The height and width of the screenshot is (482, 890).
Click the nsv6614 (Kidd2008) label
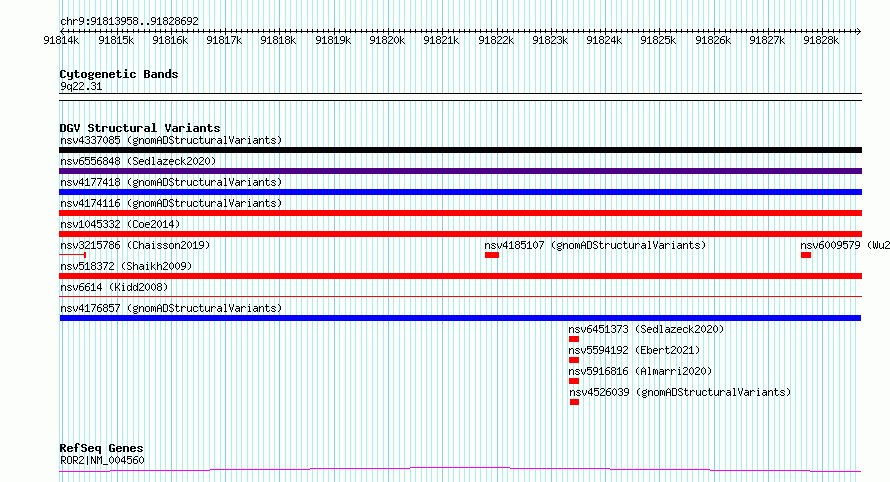114,287
